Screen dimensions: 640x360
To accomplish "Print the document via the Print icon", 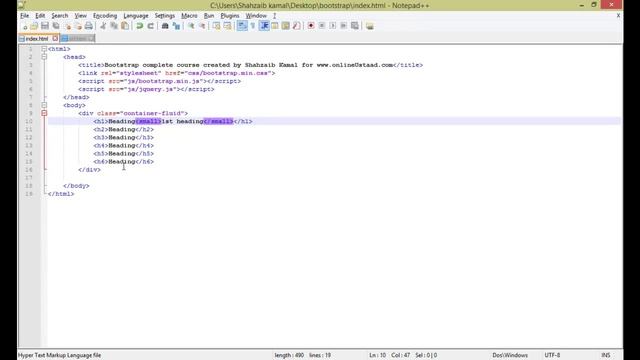I will pyautogui.click(x=89, y=26).
